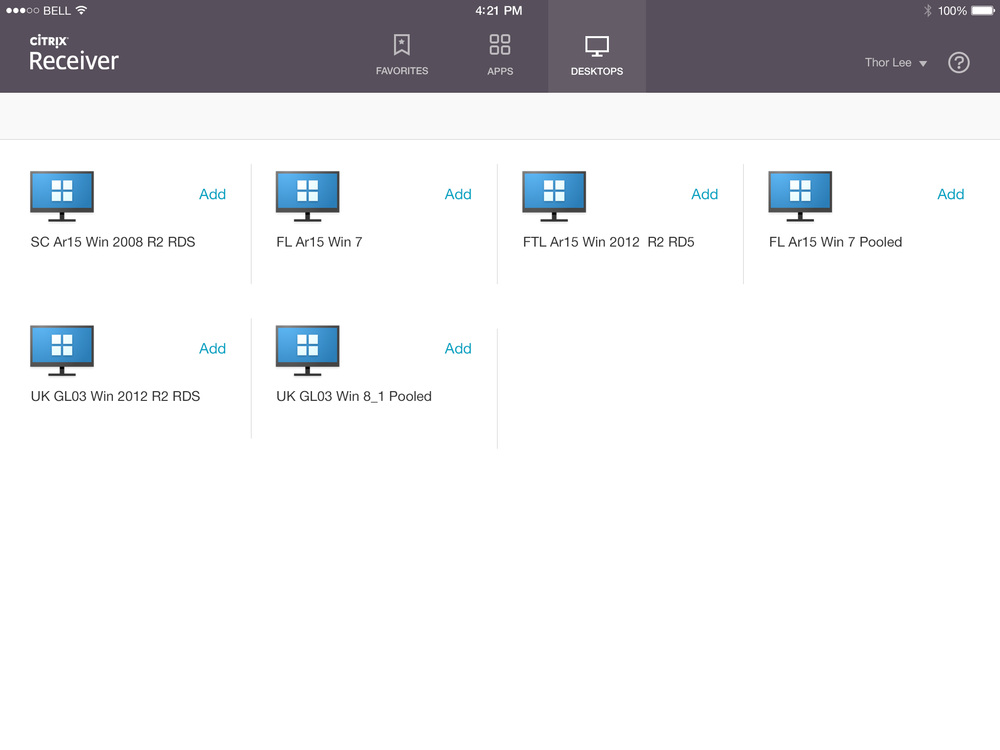Add the UK GL03 Win 8_1 Pooled desktop
The width and height of the screenshot is (1000, 750).
458,348
